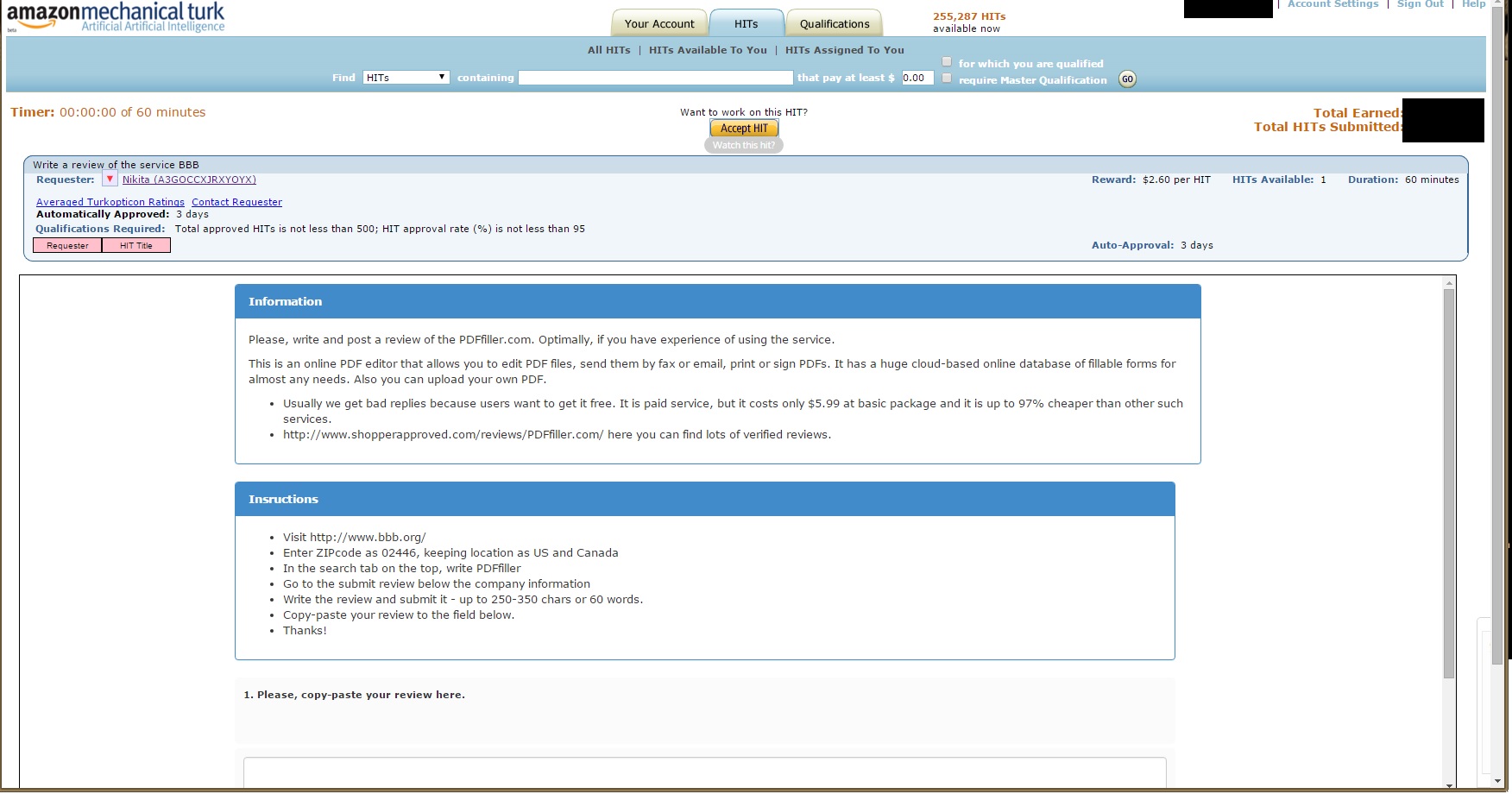Open the requester details red triangle dropdown
The height and width of the screenshot is (794, 1512).
point(110,180)
